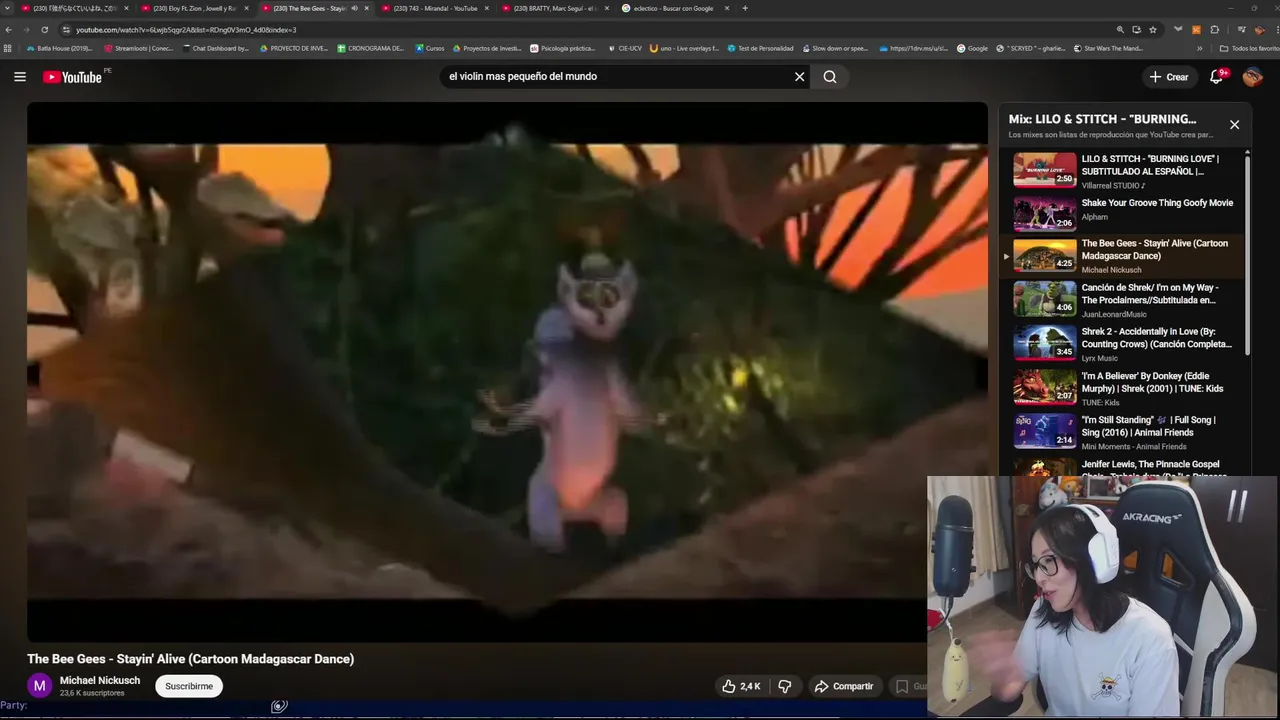The width and height of the screenshot is (1280, 720).
Task: Play LILO & STITCH Burning Love thumbnail
Action: point(1045,169)
